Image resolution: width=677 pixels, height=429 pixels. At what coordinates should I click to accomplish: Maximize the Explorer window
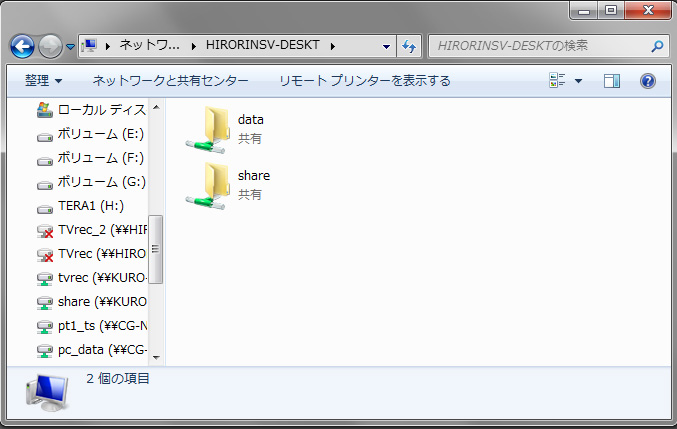click(x=611, y=11)
